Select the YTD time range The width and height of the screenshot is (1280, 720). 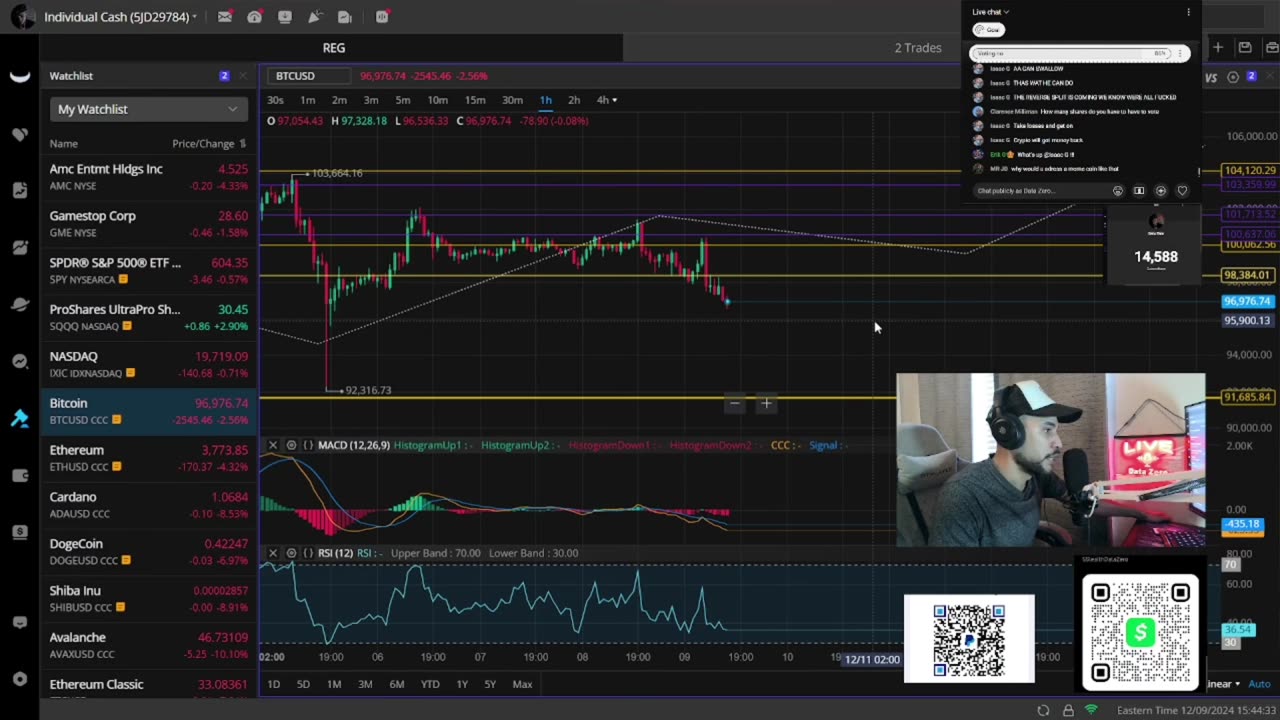430,684
